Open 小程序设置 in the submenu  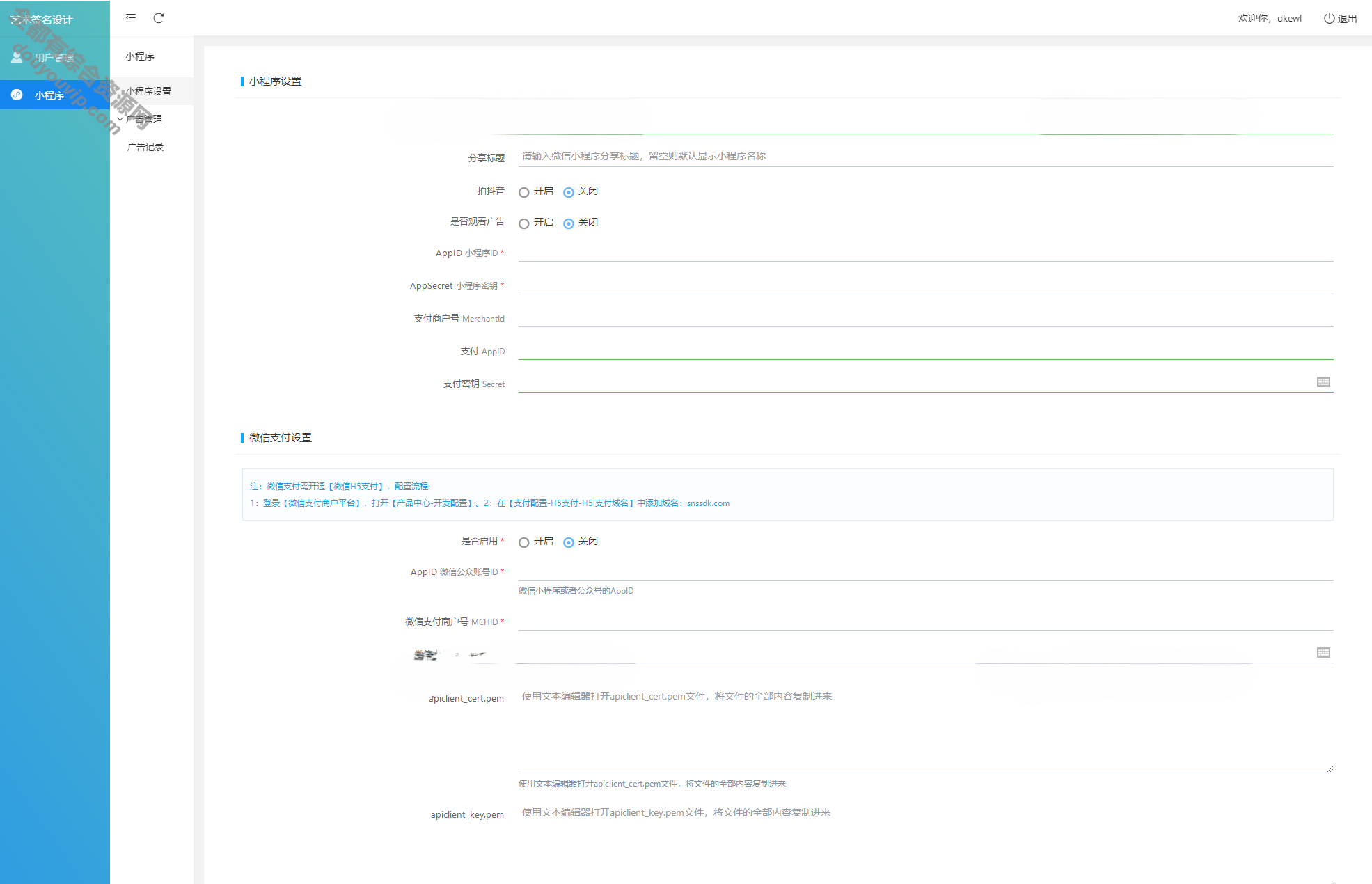click(152, 91)
